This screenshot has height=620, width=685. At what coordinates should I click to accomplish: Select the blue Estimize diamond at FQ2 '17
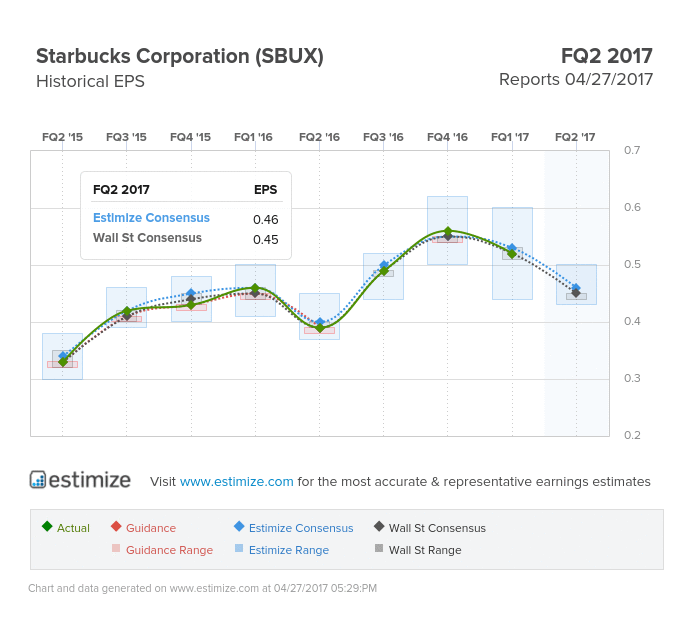point(576,288)
